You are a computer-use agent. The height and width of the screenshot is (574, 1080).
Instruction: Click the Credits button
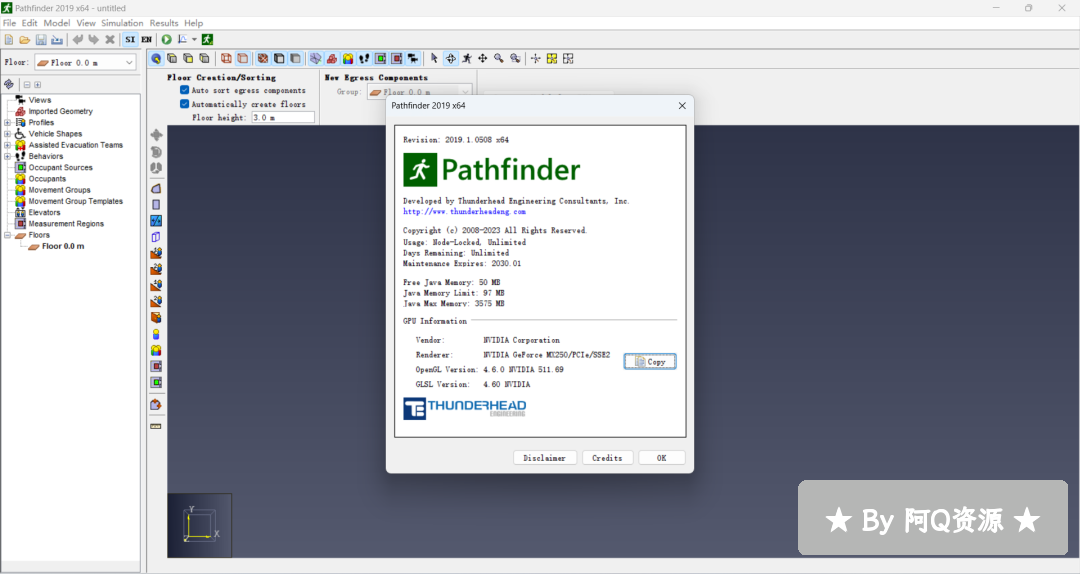pyautogui.click(x=607, y=458)
